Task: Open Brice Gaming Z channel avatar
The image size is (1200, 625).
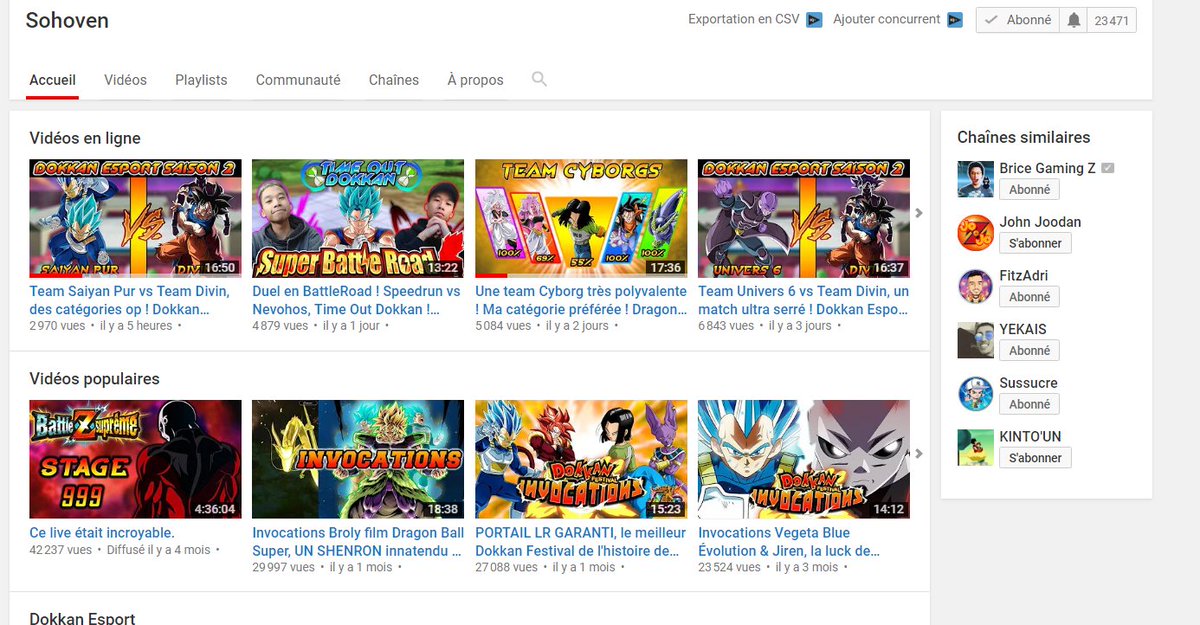Action: point(975,179)
